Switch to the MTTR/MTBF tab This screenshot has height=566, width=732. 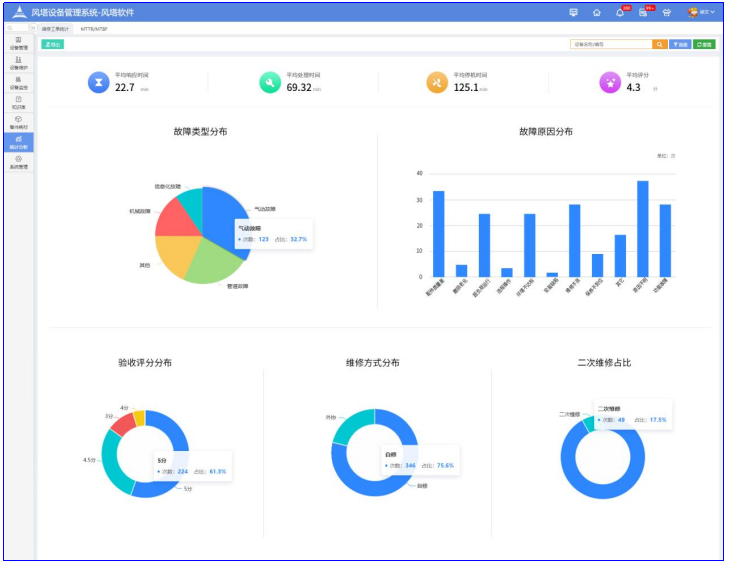(x=95, y=29)
